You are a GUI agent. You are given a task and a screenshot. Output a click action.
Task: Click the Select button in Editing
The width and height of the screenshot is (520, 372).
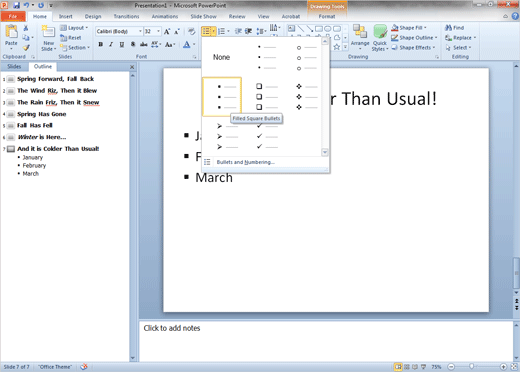coord(458,48)
